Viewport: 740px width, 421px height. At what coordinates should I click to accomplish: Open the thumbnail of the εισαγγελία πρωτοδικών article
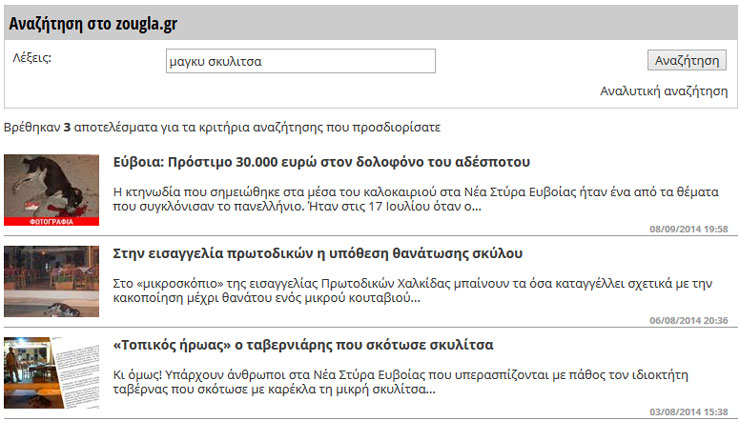point(51,281)
